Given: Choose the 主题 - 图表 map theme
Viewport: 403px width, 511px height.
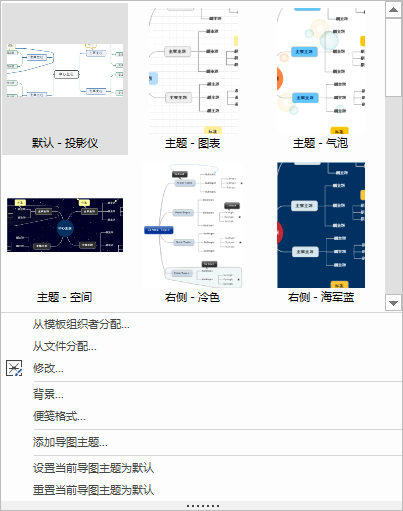Looking at the screenshot, I should [x=193, y=79].
